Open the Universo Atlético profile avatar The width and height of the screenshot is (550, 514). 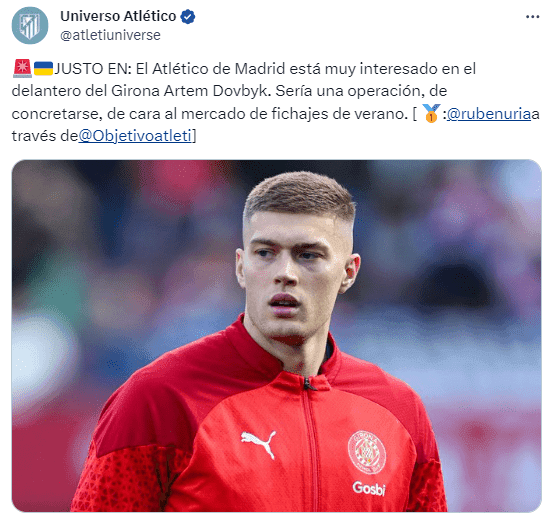point(30,26)
